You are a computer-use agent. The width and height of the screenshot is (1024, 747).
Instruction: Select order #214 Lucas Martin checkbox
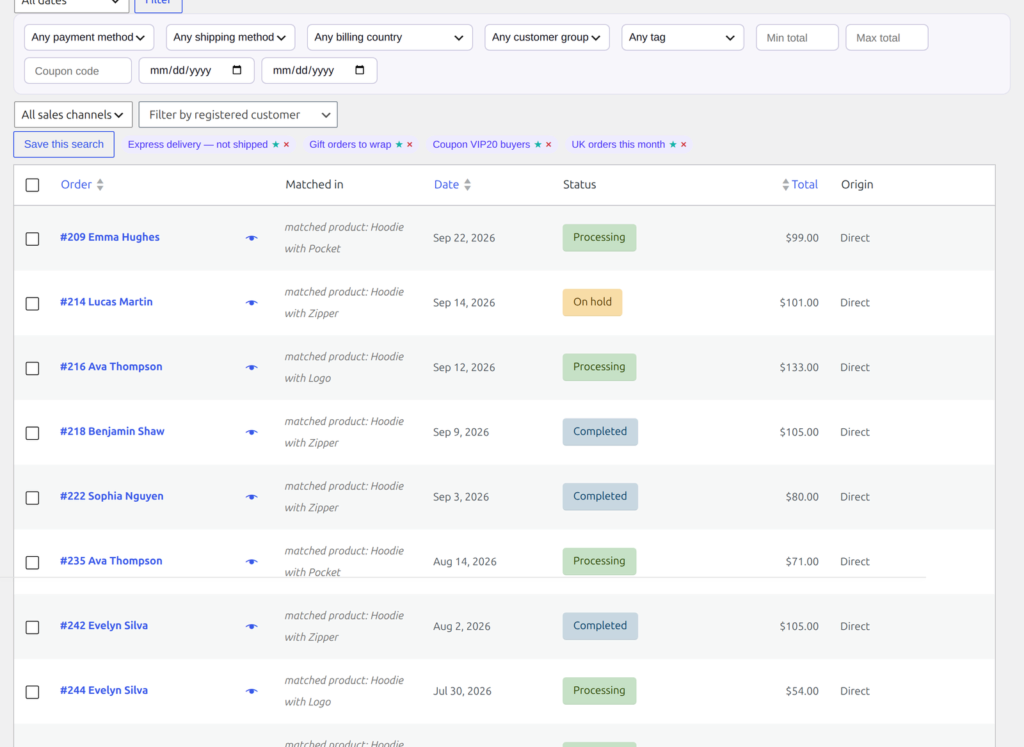pos(32,303)
